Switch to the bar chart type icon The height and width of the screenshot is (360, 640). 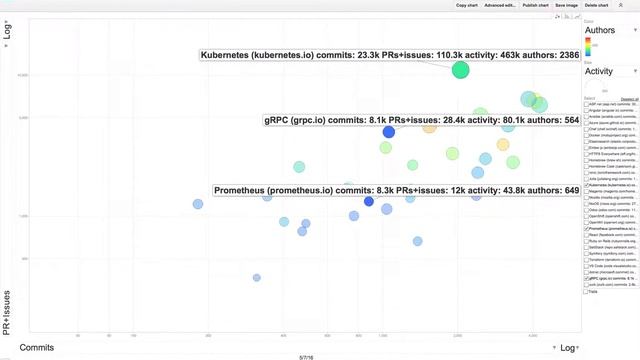tap(567, 16)
